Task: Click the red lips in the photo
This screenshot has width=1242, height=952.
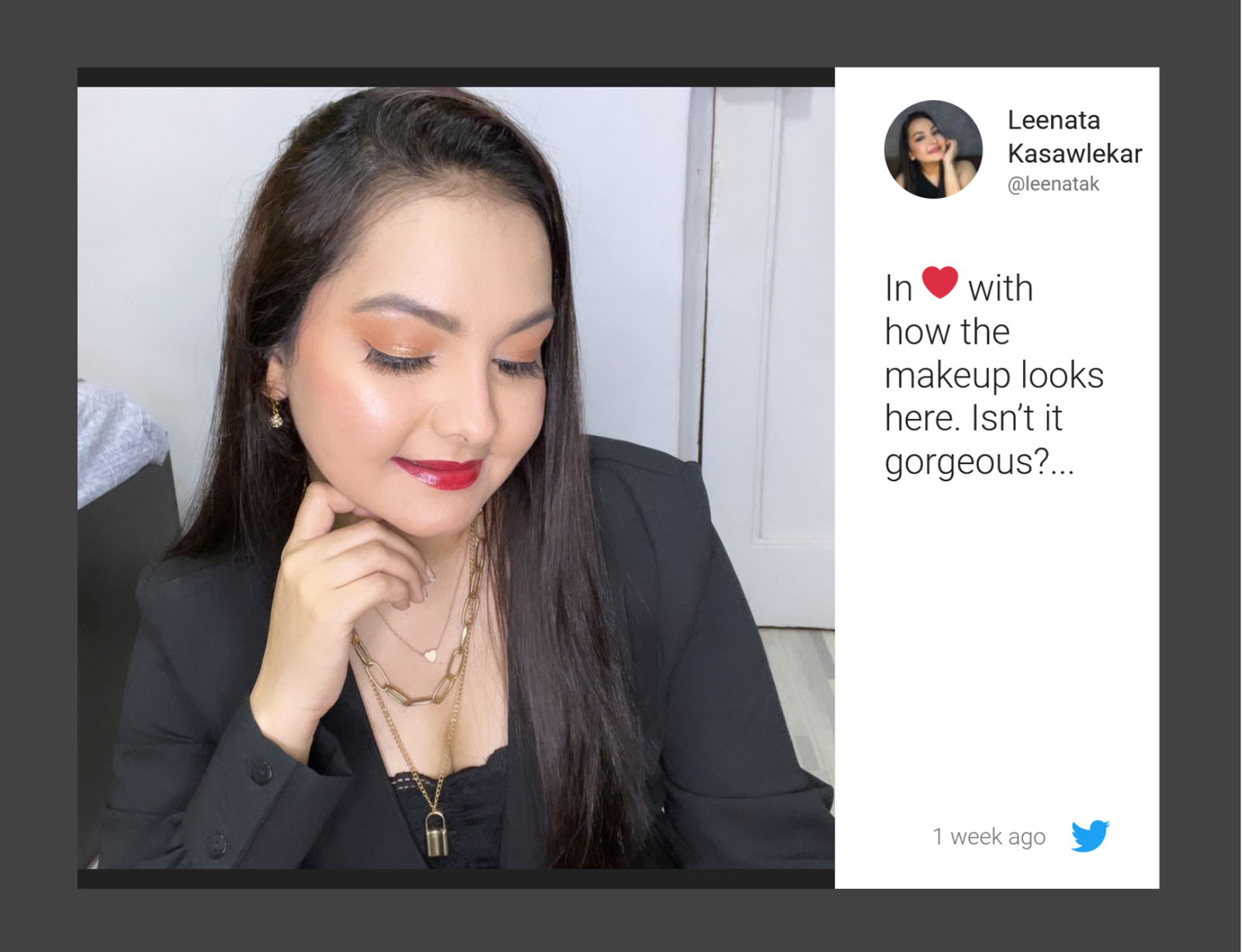Action: click(x=437, y=472)
